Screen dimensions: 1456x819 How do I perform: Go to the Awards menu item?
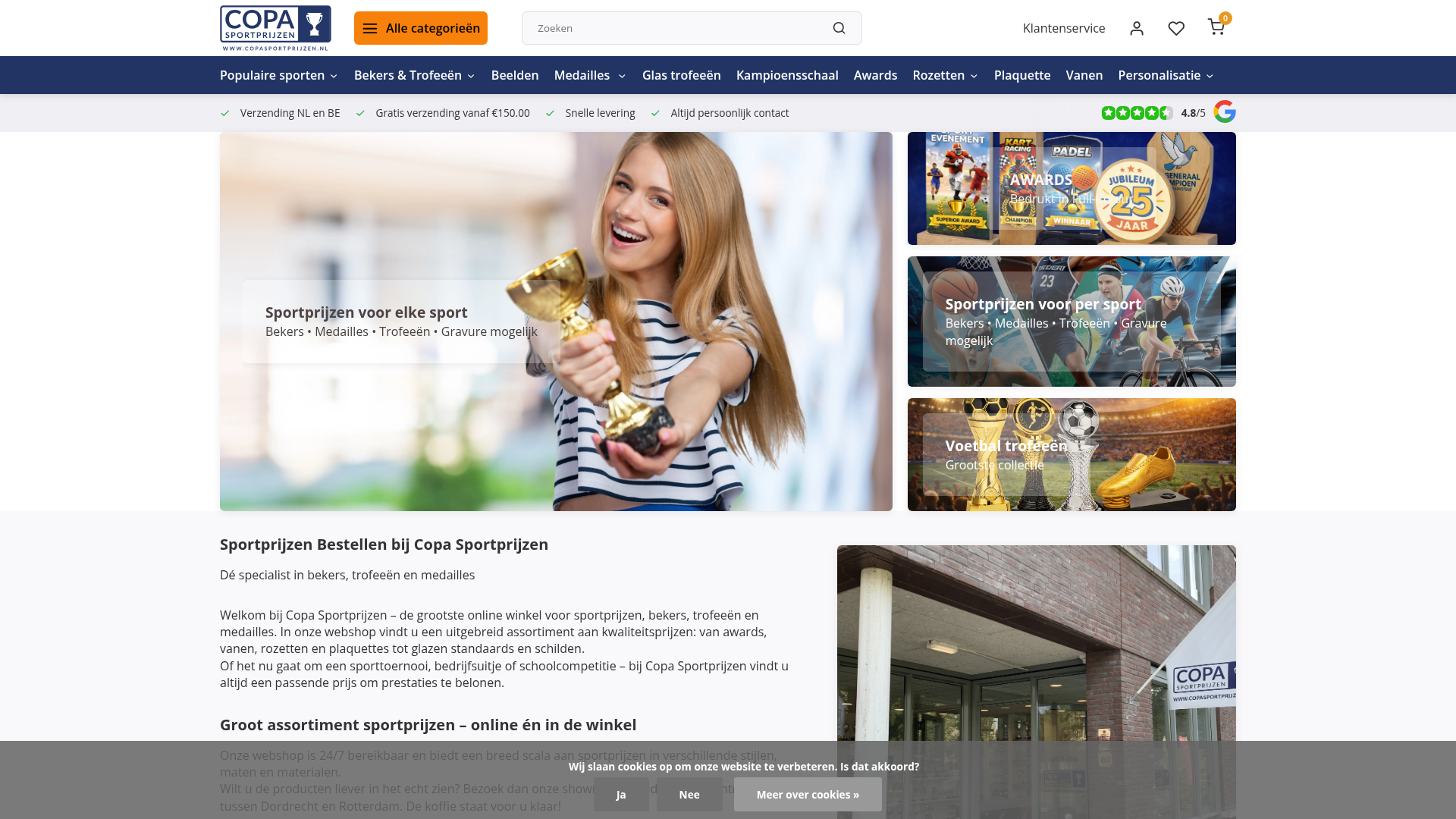tap(875, 75)
